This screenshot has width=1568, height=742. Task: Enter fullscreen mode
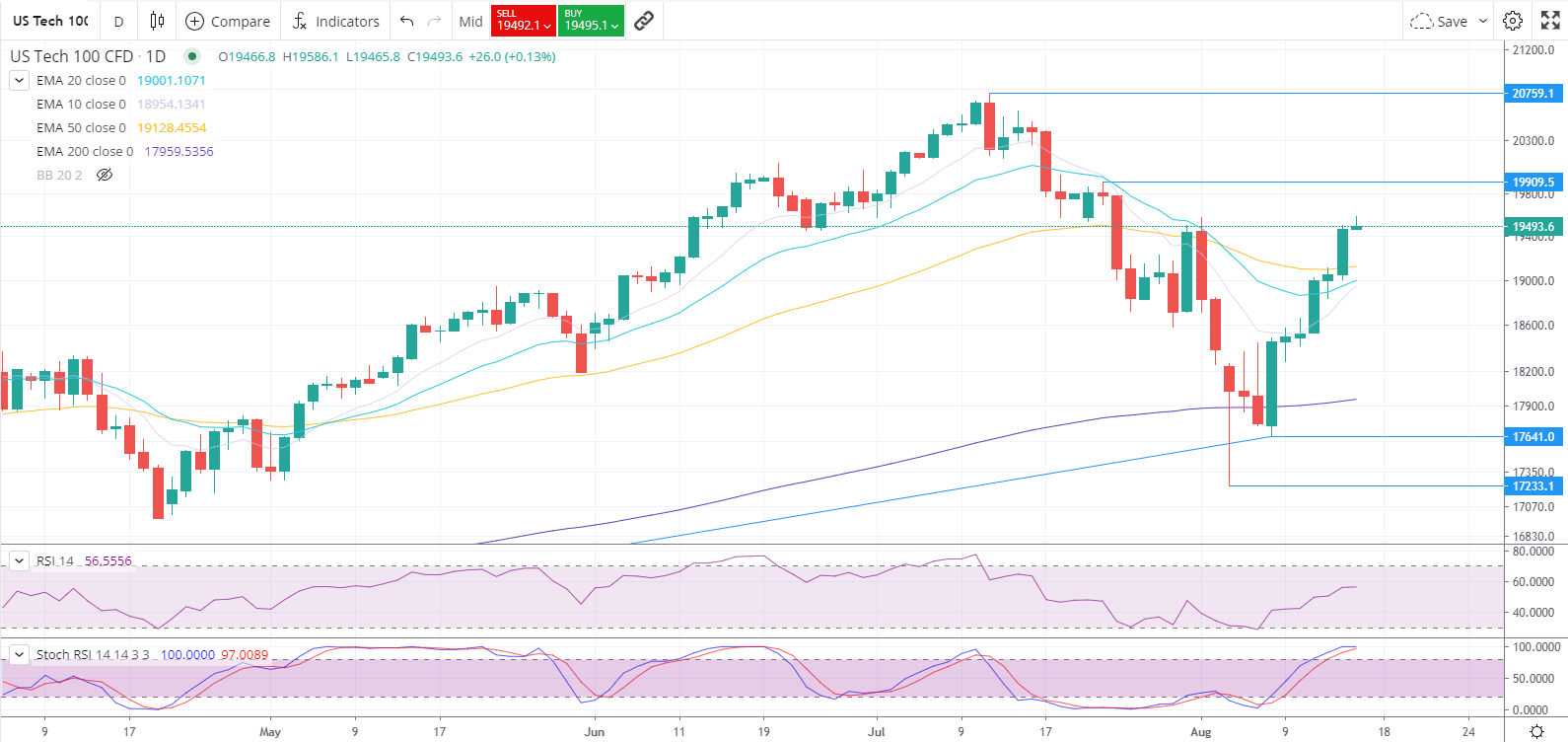tap(1550, 21)
